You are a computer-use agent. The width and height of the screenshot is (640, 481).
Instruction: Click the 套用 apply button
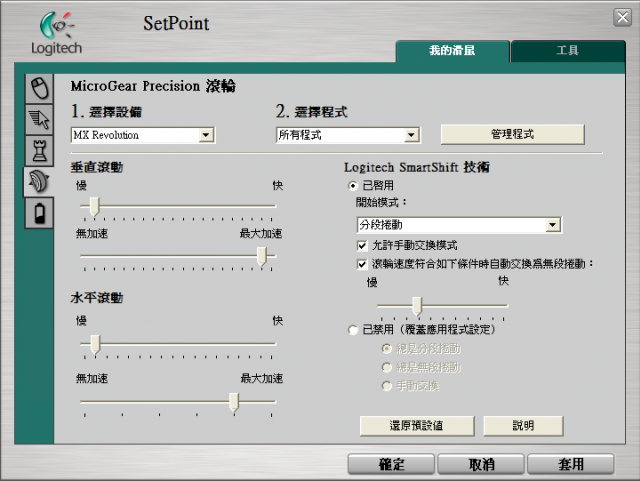click(571, 465)
